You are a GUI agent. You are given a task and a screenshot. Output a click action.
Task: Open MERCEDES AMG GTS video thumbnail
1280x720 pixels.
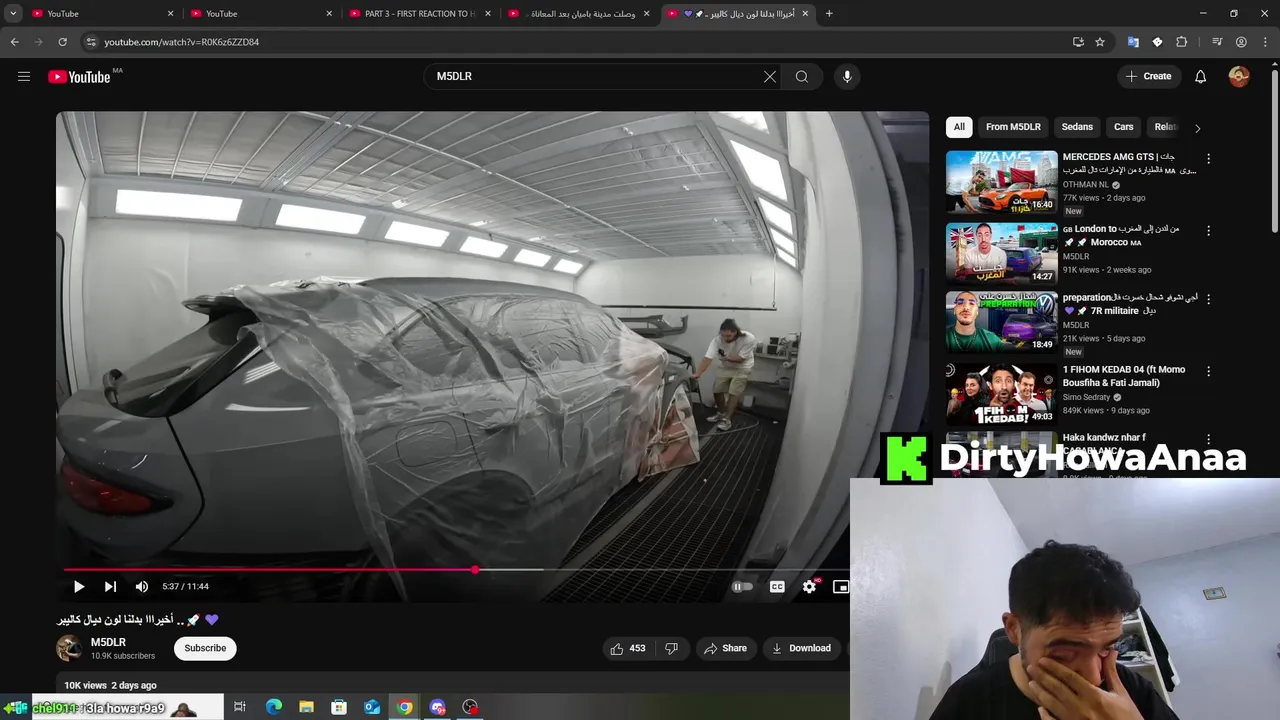point(1001,182)
